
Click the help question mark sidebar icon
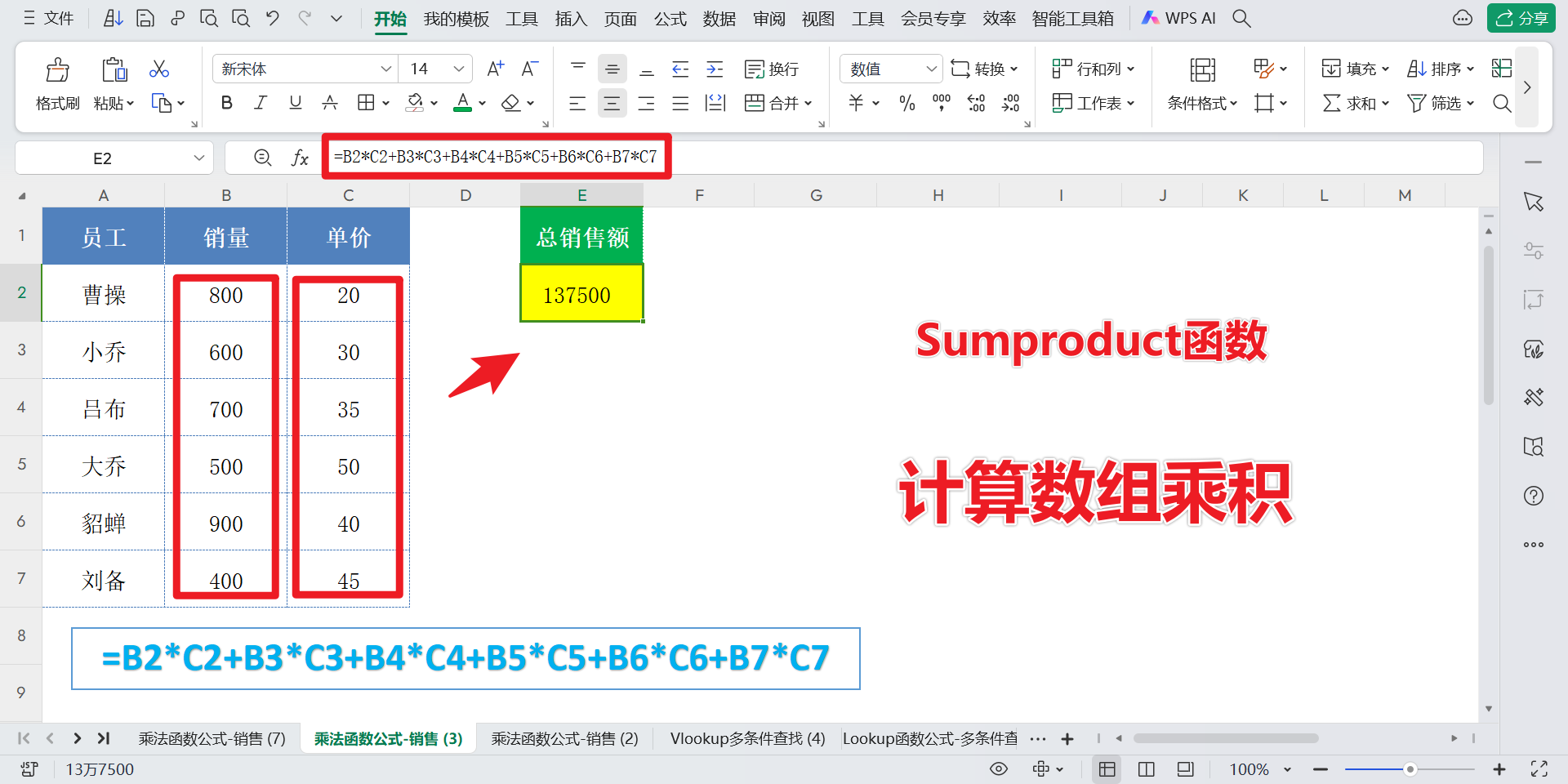1534,496
